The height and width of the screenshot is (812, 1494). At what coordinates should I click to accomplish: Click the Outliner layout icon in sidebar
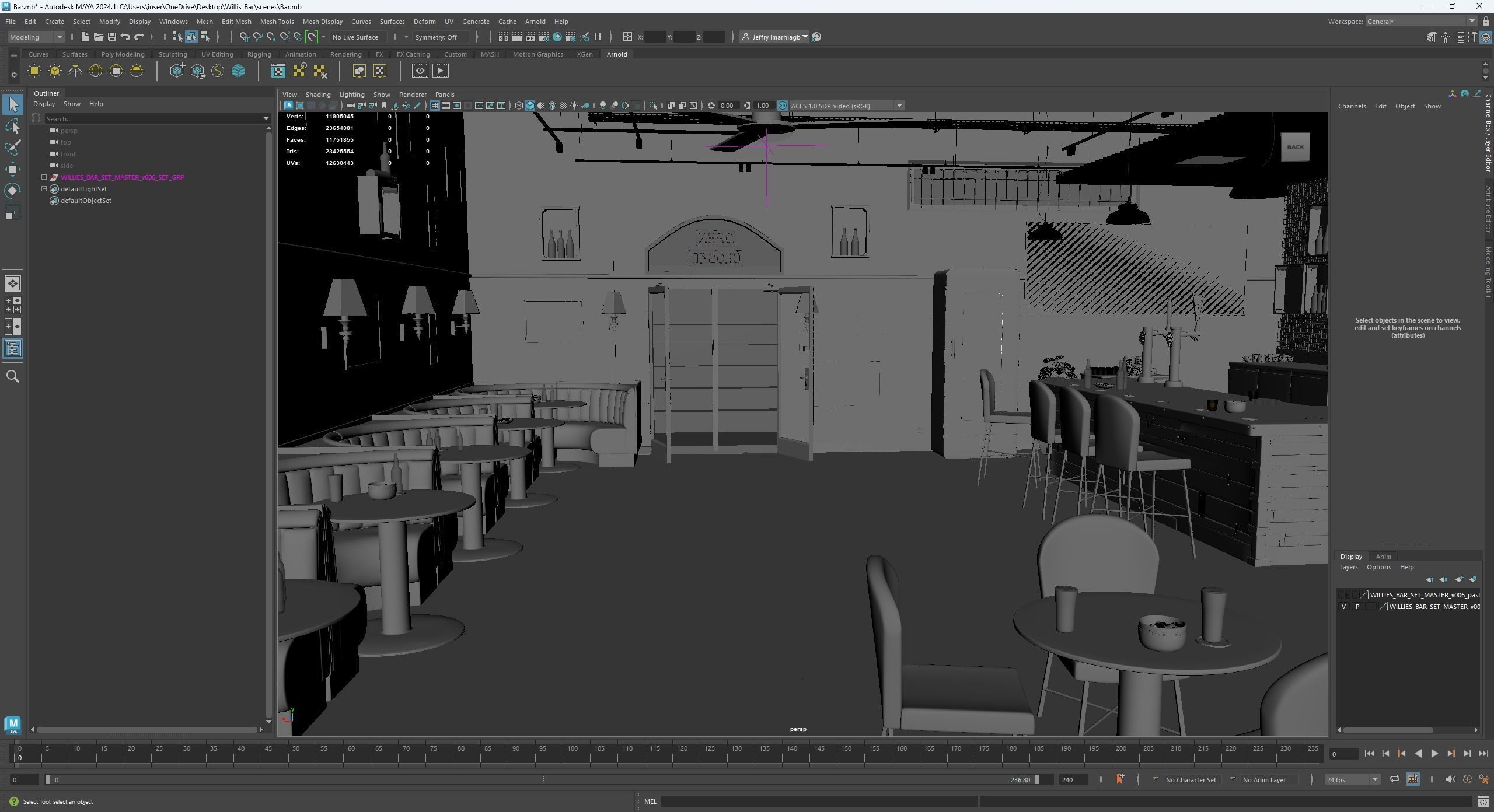tap(13, 349)
